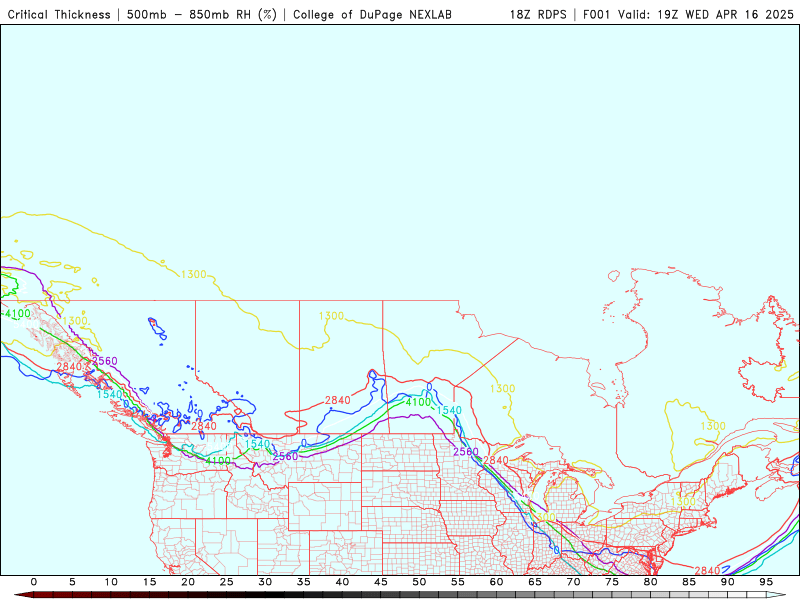Click the colorbar label "20"

click(188, 582)
